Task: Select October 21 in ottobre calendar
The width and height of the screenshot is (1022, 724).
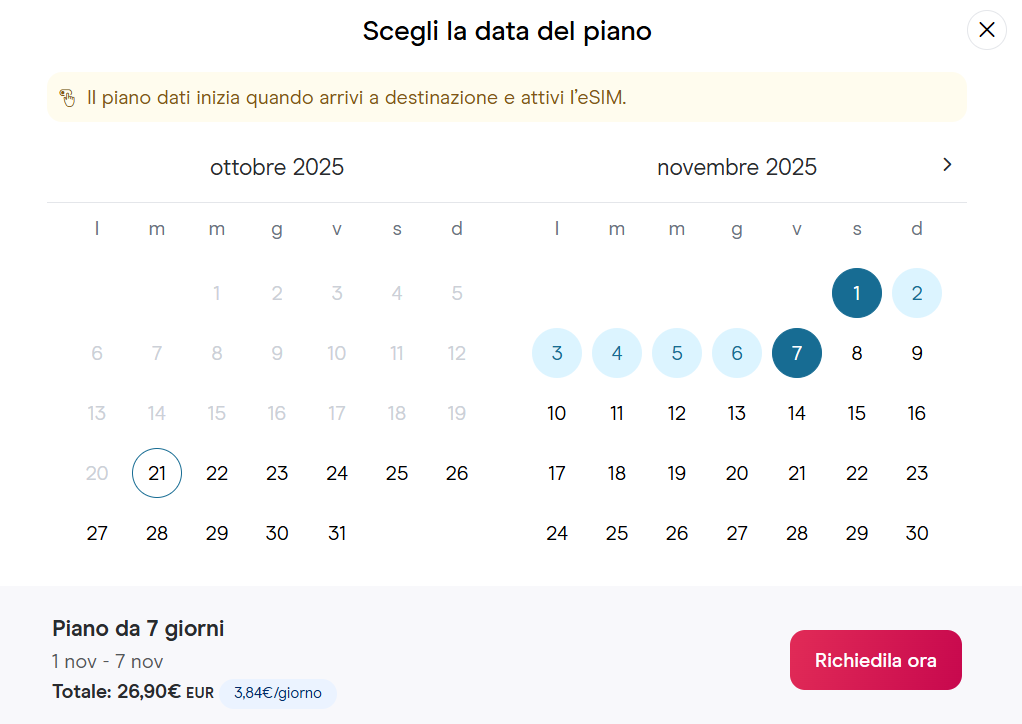Action: click(x=157, y=473)
